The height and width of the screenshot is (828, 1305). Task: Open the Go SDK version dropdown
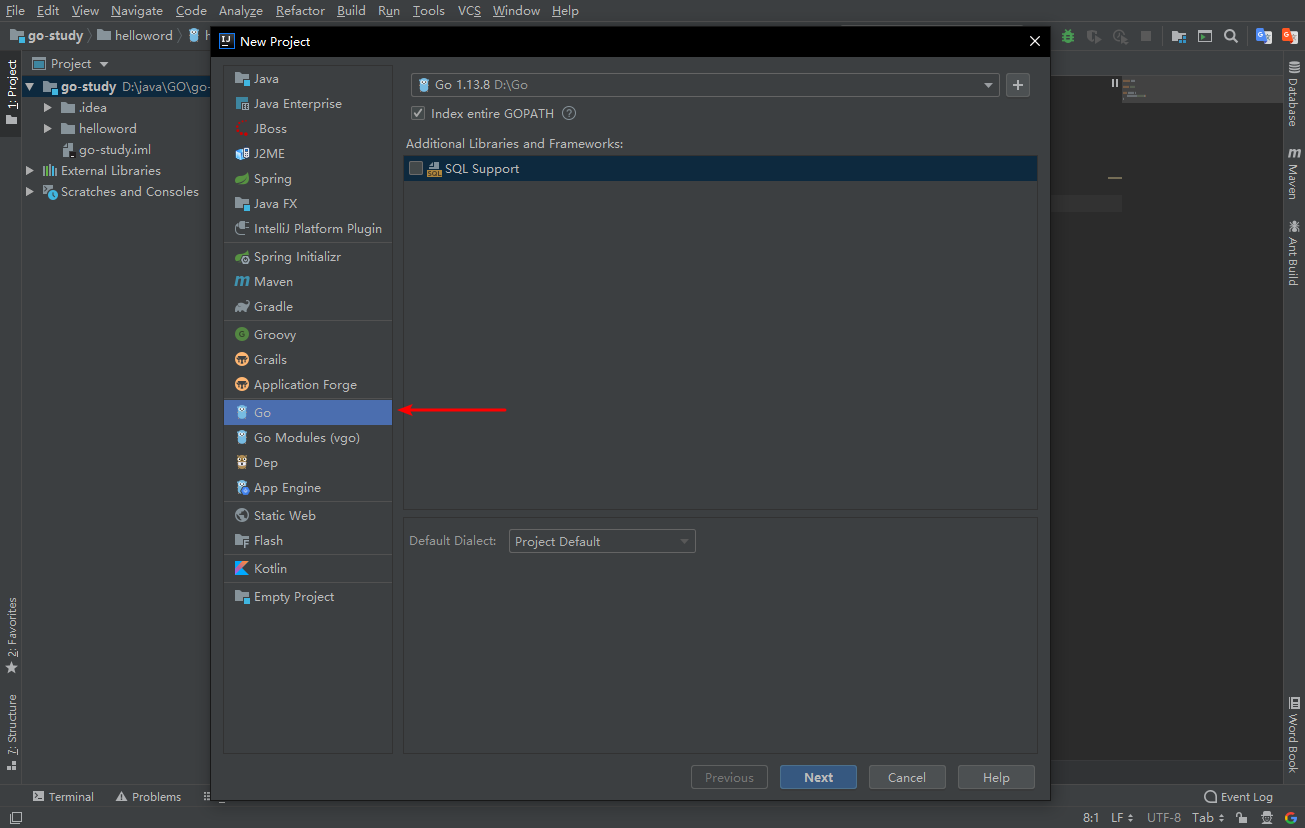[989, 85]
